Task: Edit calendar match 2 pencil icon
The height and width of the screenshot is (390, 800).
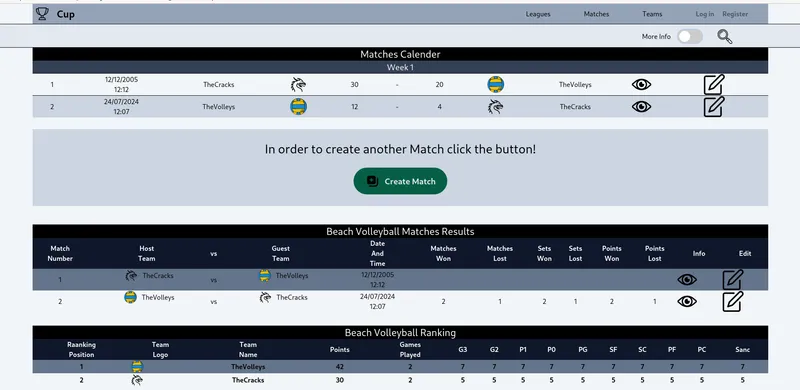Action: pyautogui.click(x=714, y=106)
